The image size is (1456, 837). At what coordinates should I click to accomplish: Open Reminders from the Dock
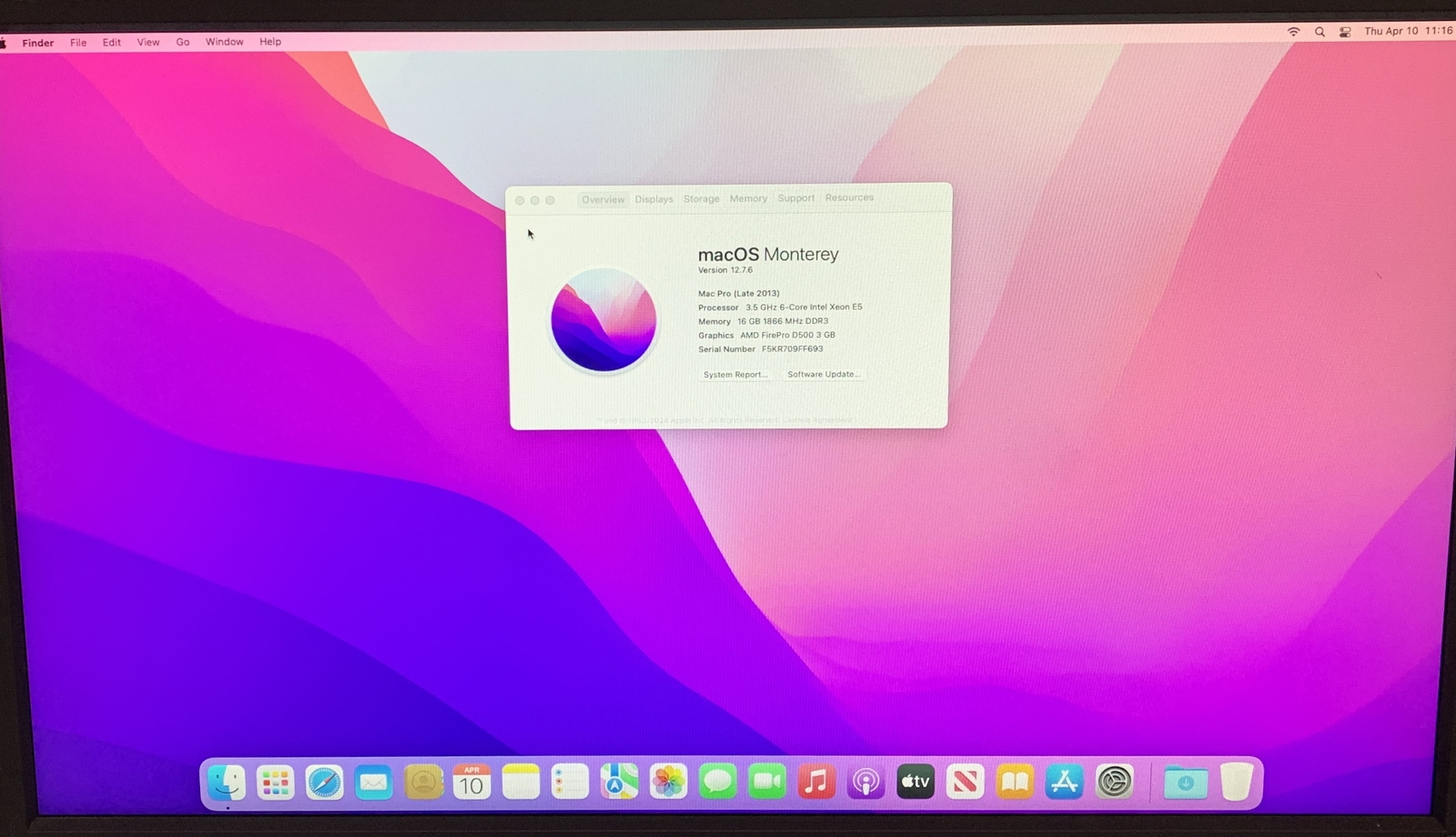pyautogui.click(x=570, y=782)
